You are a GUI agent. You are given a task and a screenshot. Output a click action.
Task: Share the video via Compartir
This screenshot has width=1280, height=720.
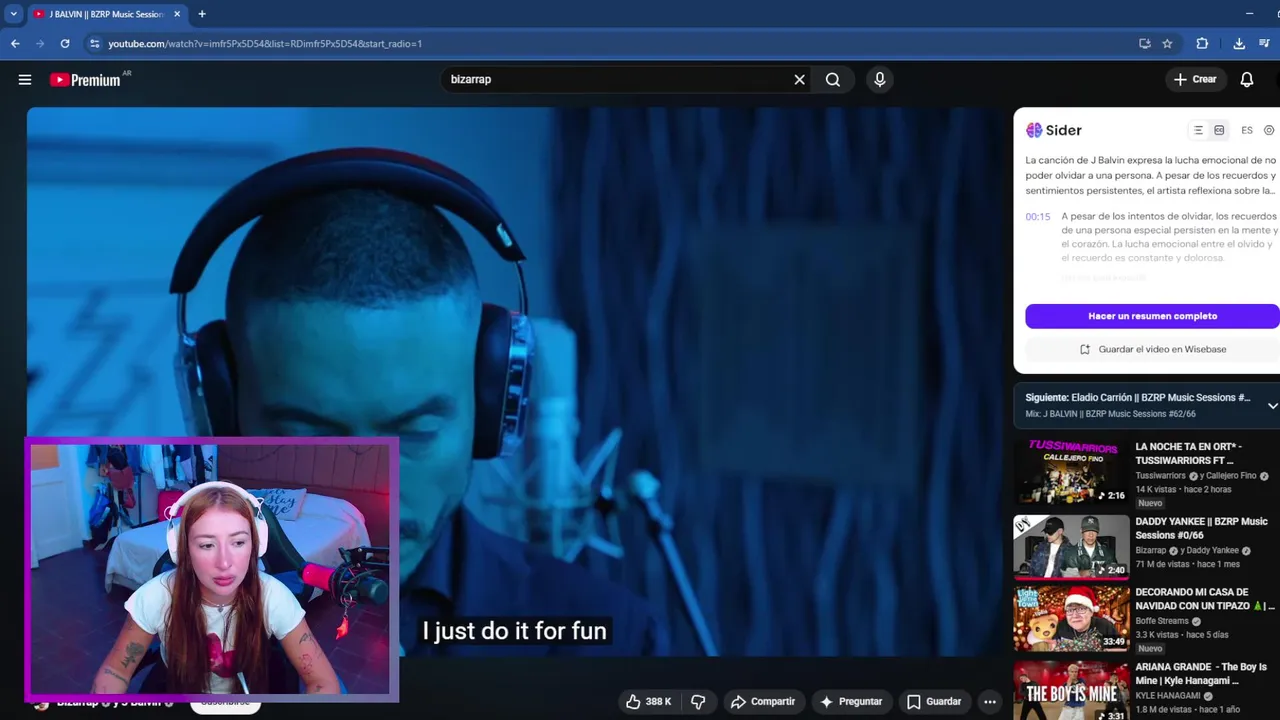762,702
